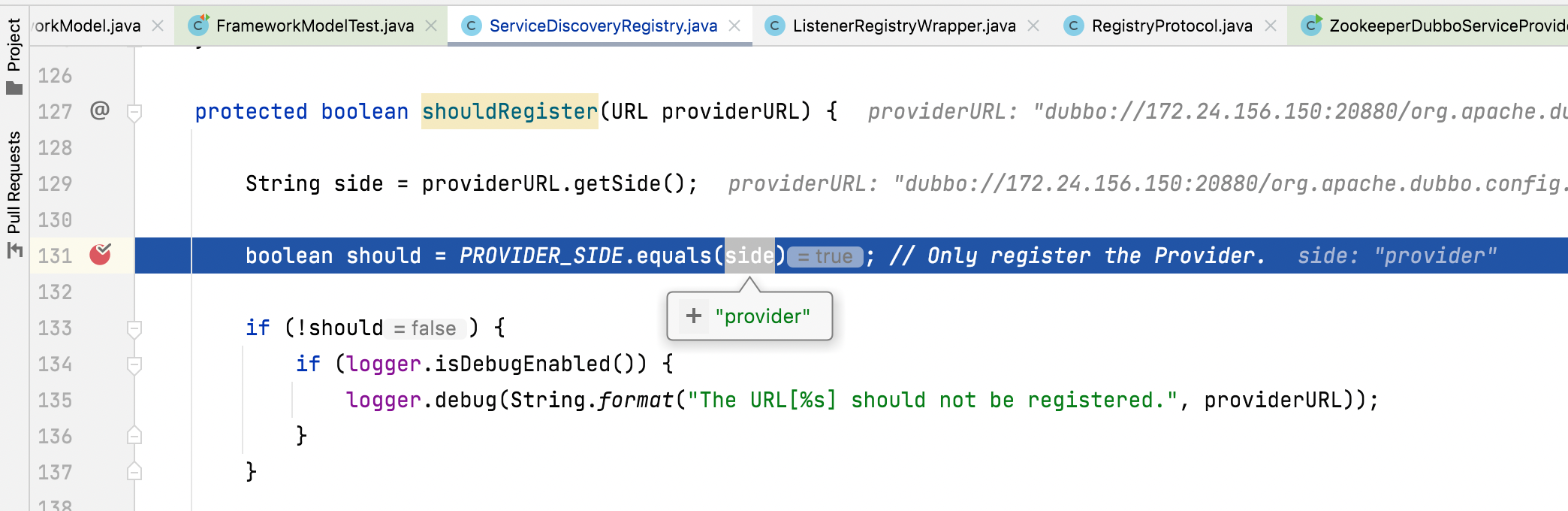
Task: Click the "The URL[%s] should not be registered." string
Action: coord(933,400)
